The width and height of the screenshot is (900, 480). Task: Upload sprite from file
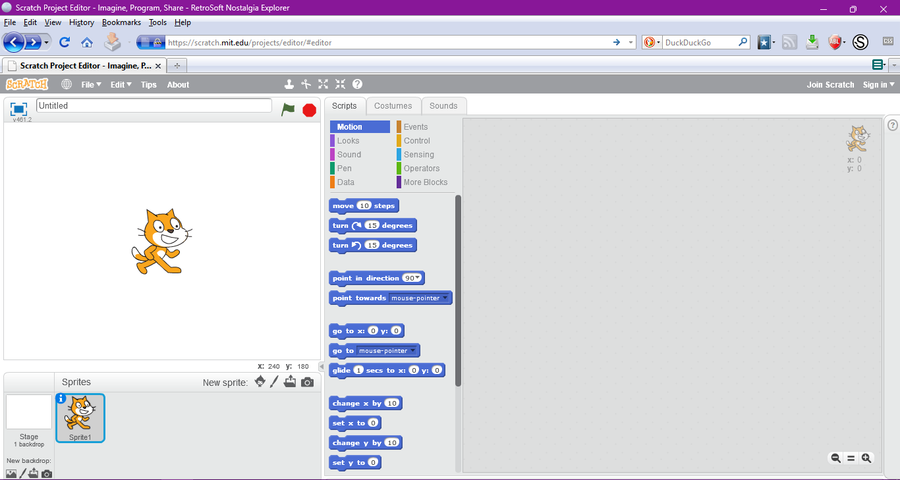point(290,381)
